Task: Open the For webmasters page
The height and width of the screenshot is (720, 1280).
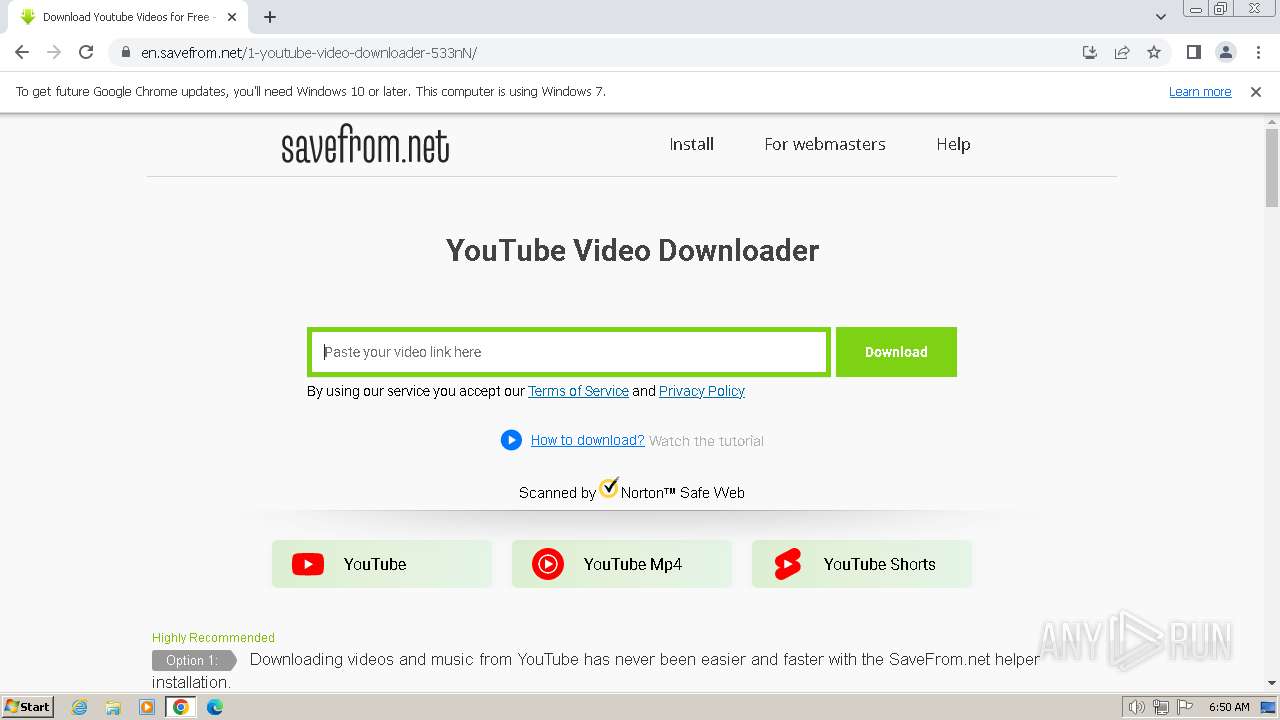Action: [x=825, y=144]
